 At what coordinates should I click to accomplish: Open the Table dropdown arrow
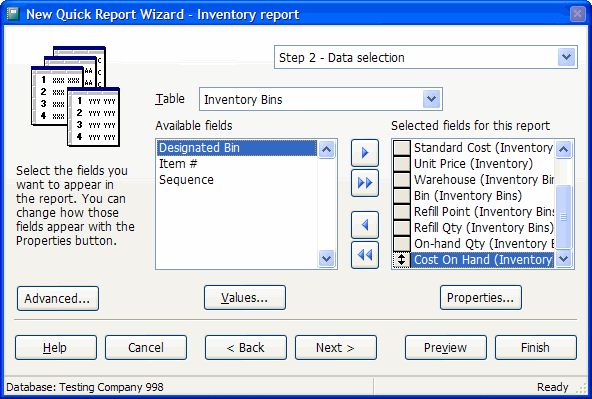click(x=431, y=99)
